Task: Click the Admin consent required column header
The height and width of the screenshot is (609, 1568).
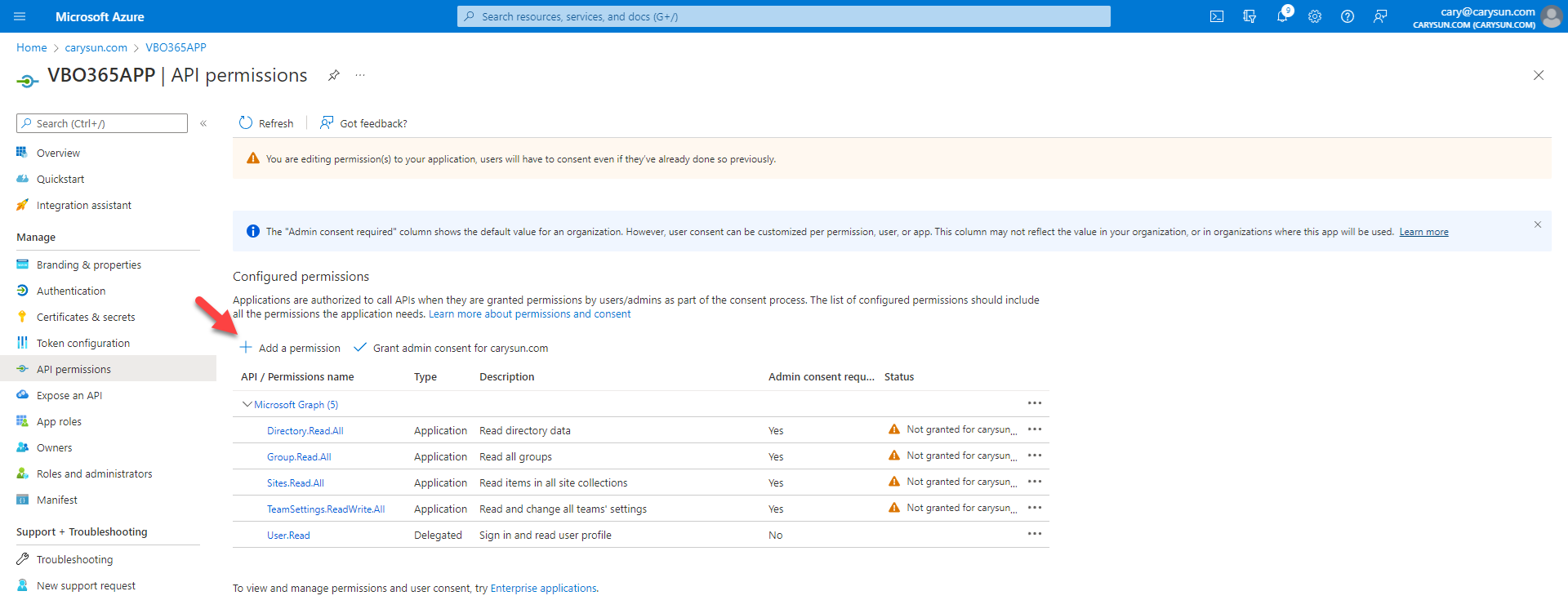Action: (x=821, y=377)
